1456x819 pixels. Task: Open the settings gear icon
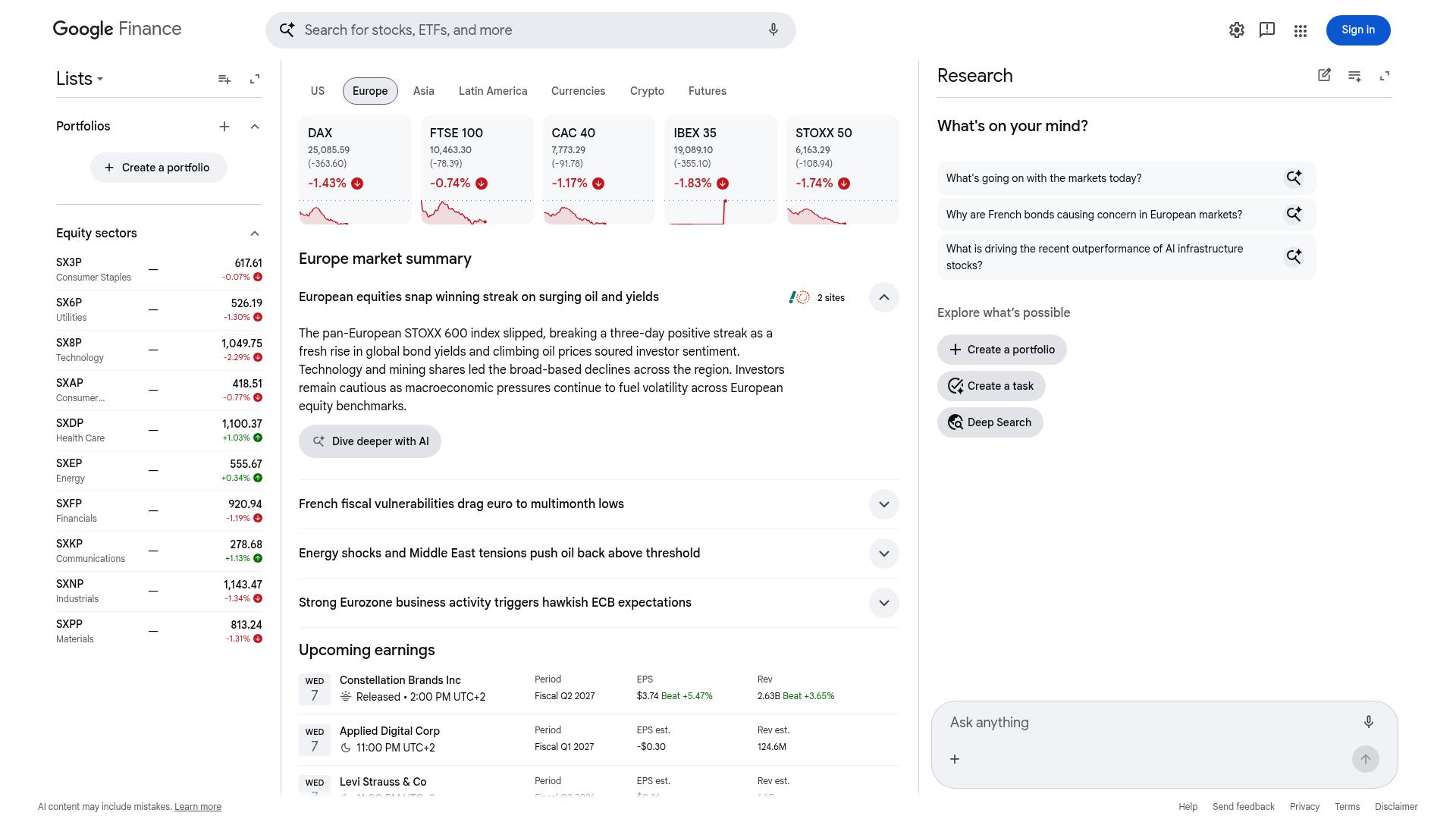1237,30
